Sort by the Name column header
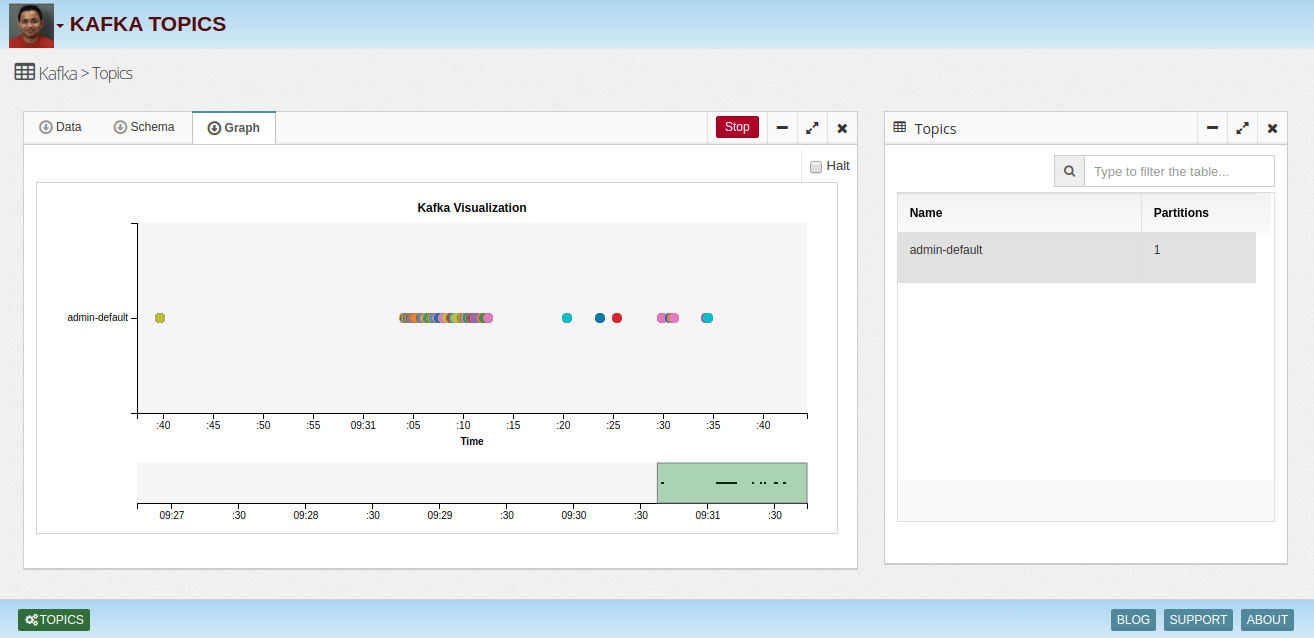This screenshot has height=638, width=1314. pos(1019,213)
